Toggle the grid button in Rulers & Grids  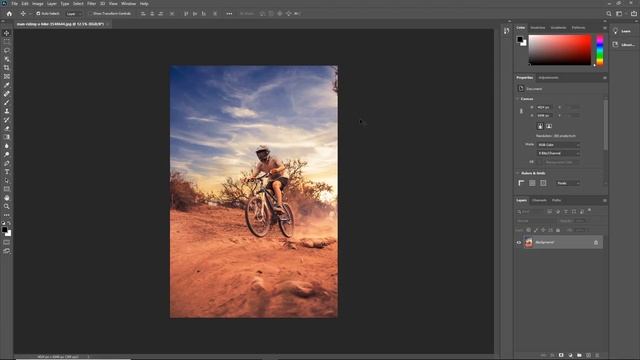click(532, 183)
